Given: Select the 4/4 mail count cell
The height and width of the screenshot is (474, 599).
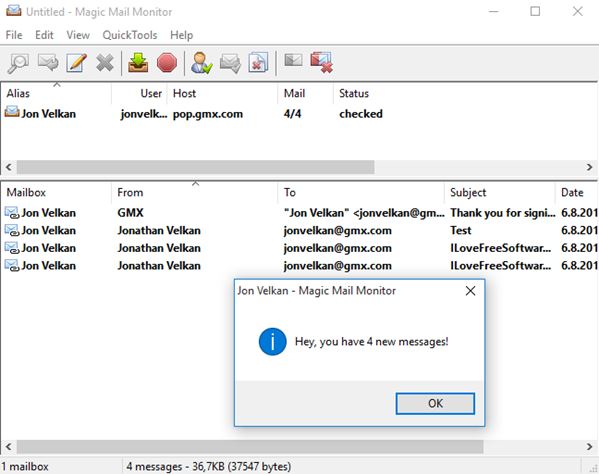Looking at the screenshot, I should (292, 114).
